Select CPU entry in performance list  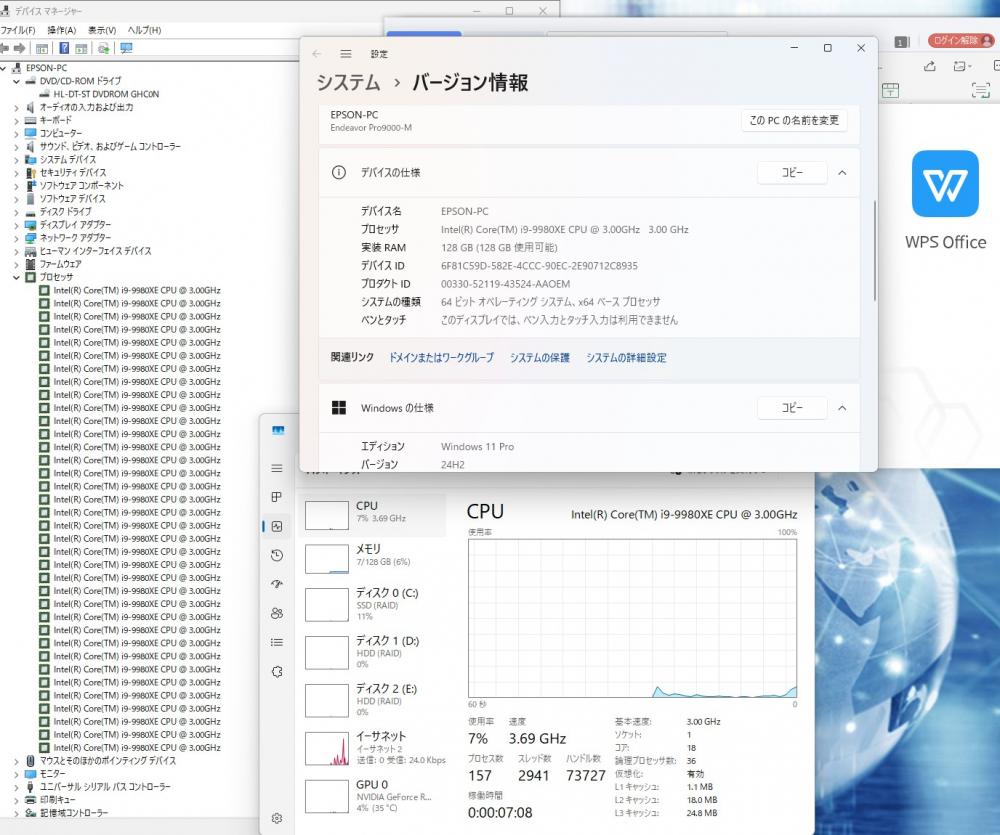pyautogui.click(x=373, y=515)
